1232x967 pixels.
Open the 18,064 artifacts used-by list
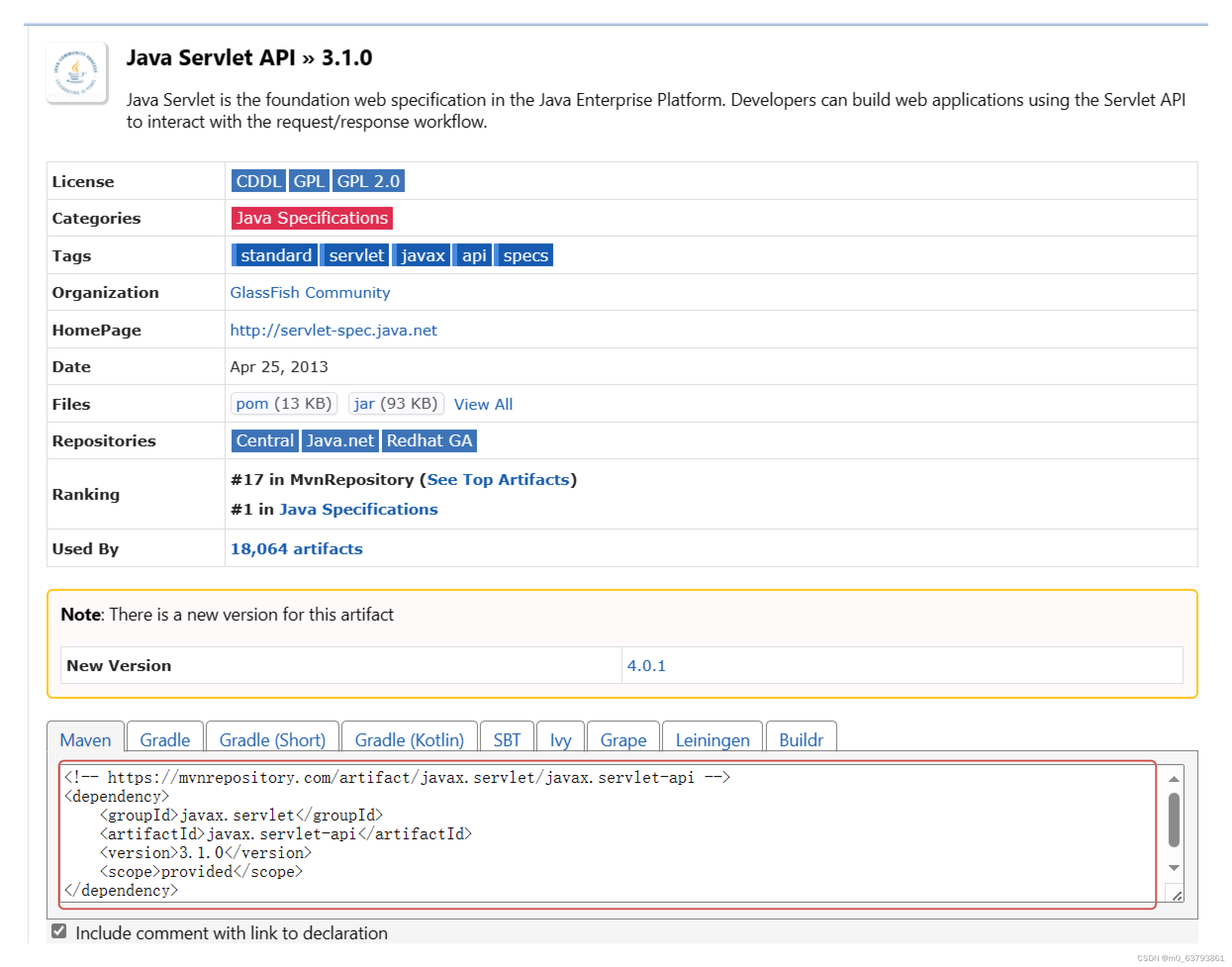point(296,548)
